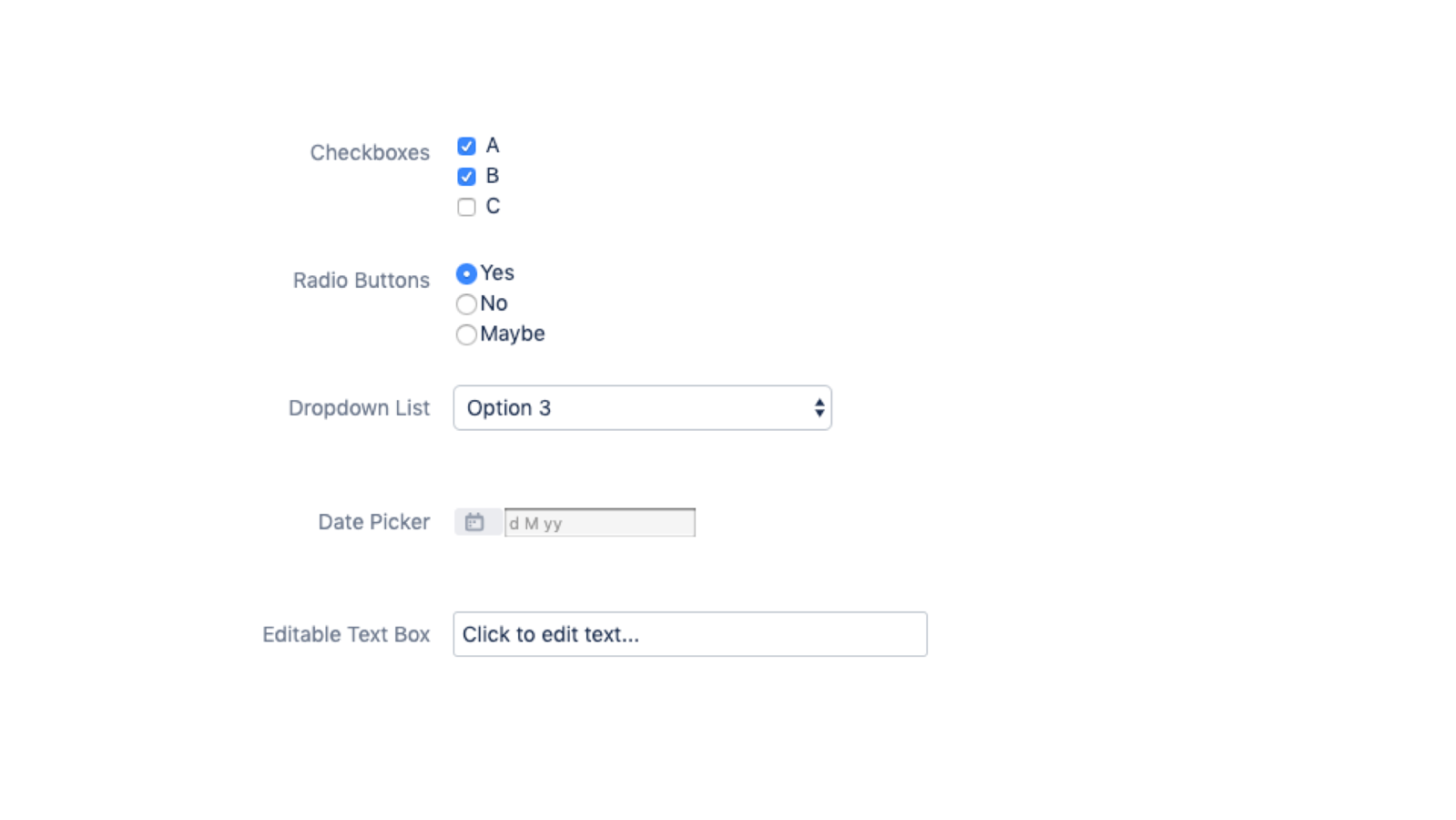Image resolution: width=1456 pixels, height=820 pixels.
Task: Focus the d M yy date field
Action: [x=599, y=523]
